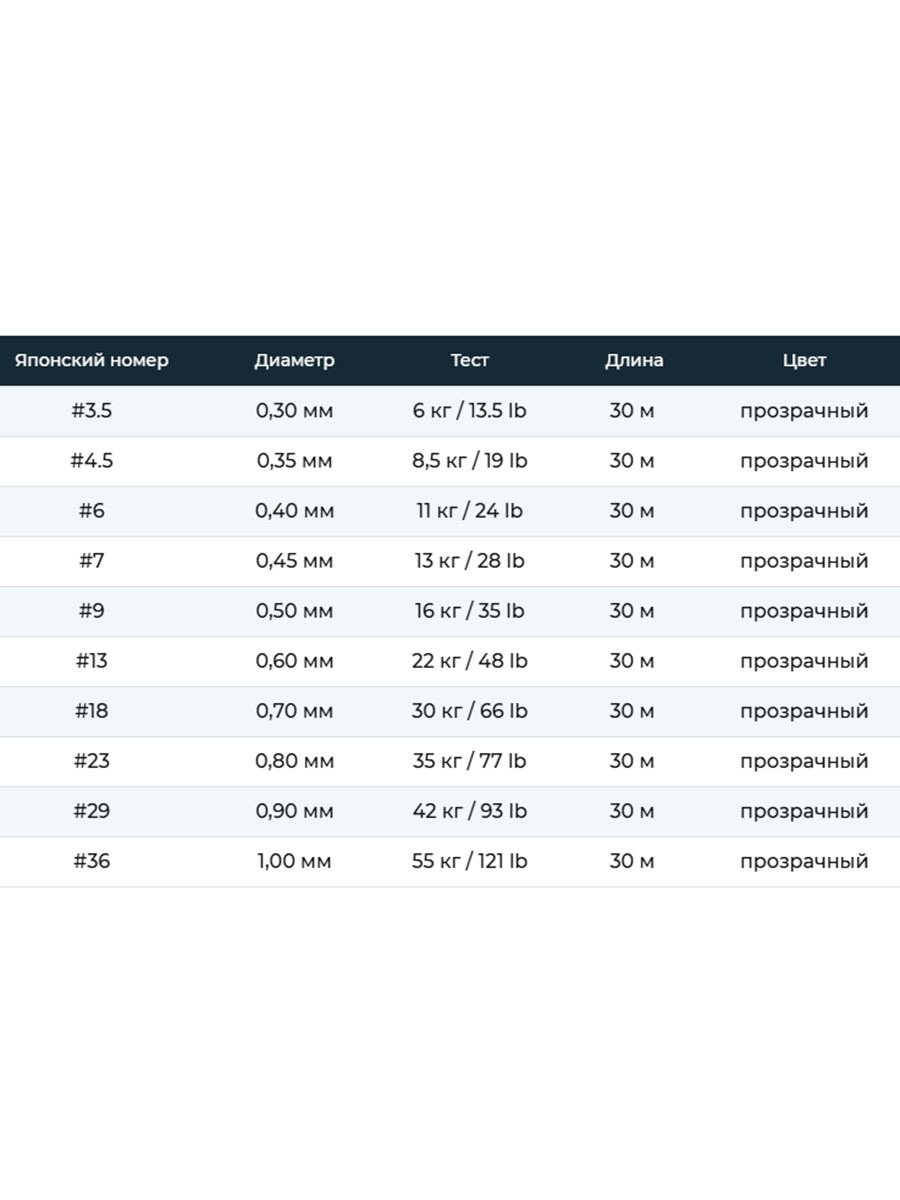Click the Японский номер column header
900x1200 pixels.
pos(92,360)
